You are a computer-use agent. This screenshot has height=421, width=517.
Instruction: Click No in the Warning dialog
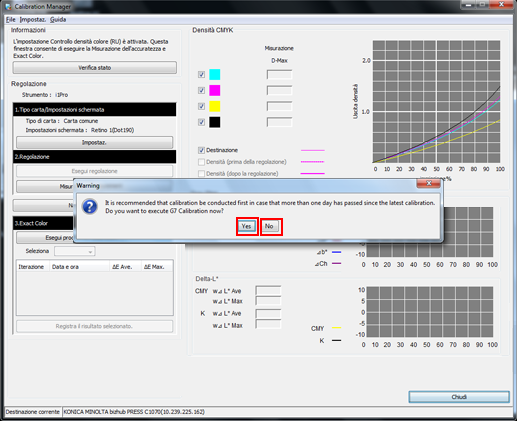[270, 226]
